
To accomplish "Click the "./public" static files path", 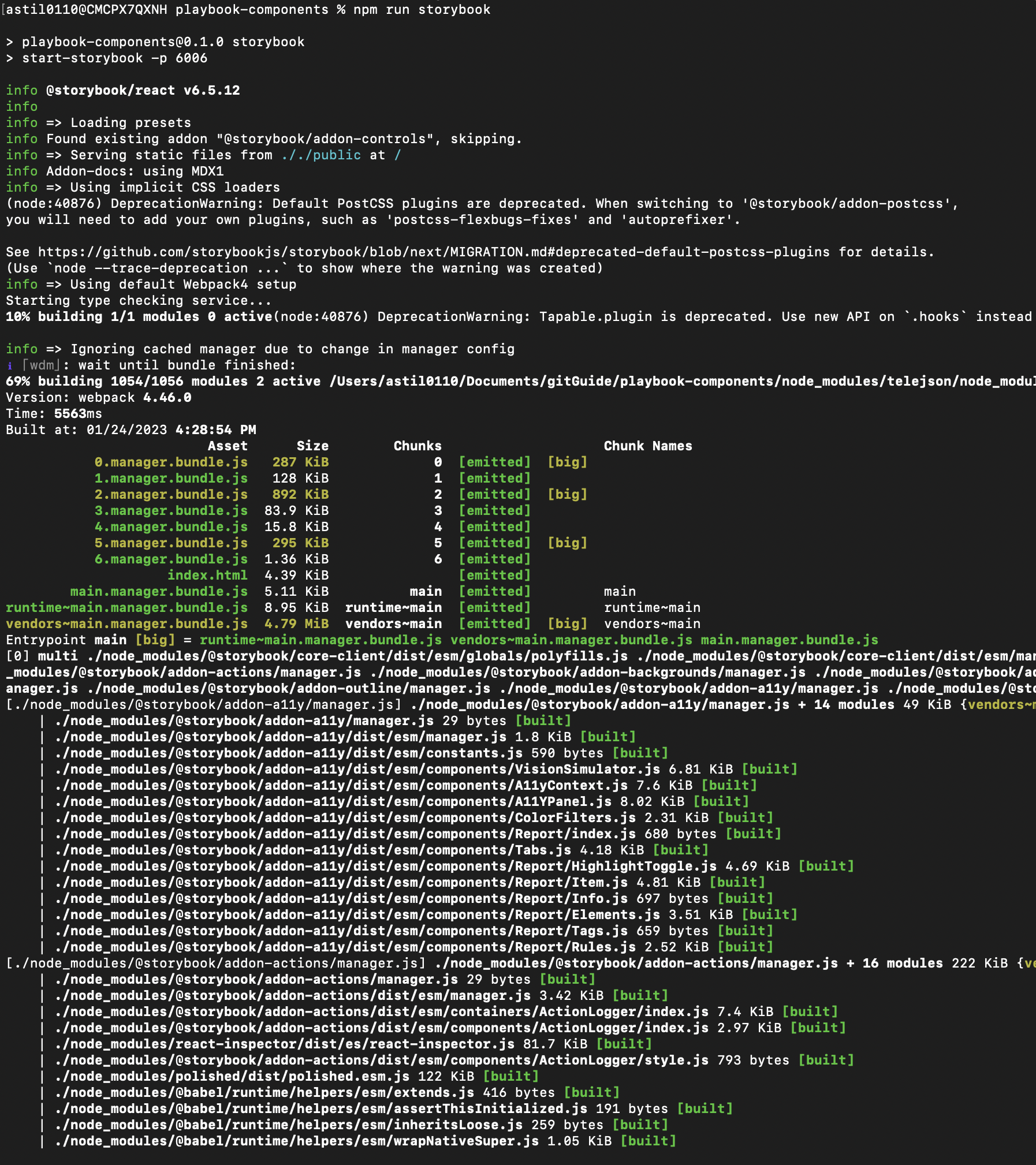I will click(321, 155).
